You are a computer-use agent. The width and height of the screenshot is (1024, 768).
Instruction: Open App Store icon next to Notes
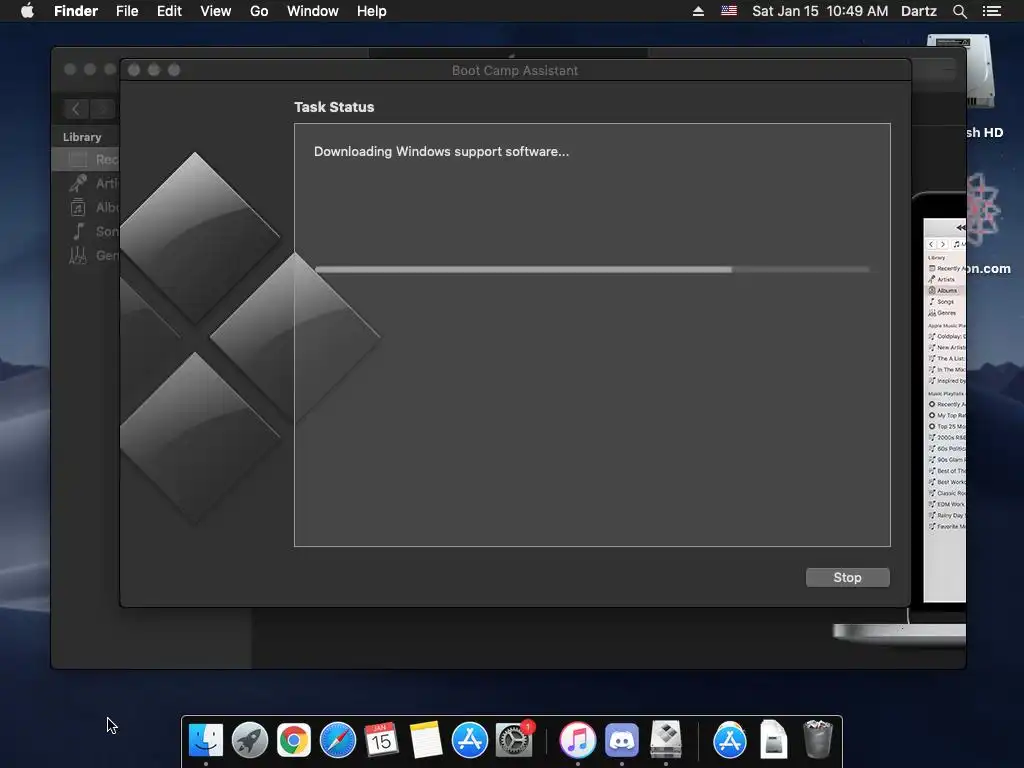[470, 740]
